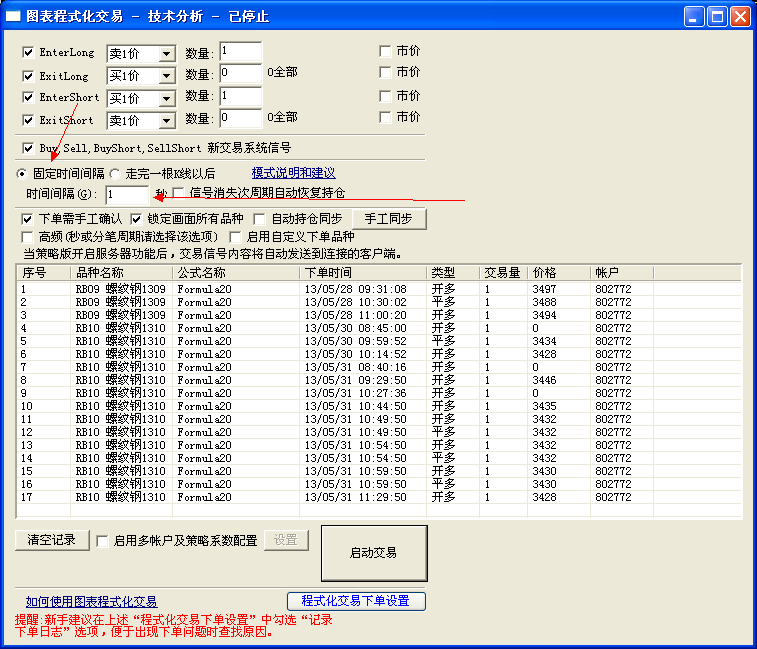757x649 pixels.
Task: Toggle the ExitShort signal checkbox
Action: (28, 120)
